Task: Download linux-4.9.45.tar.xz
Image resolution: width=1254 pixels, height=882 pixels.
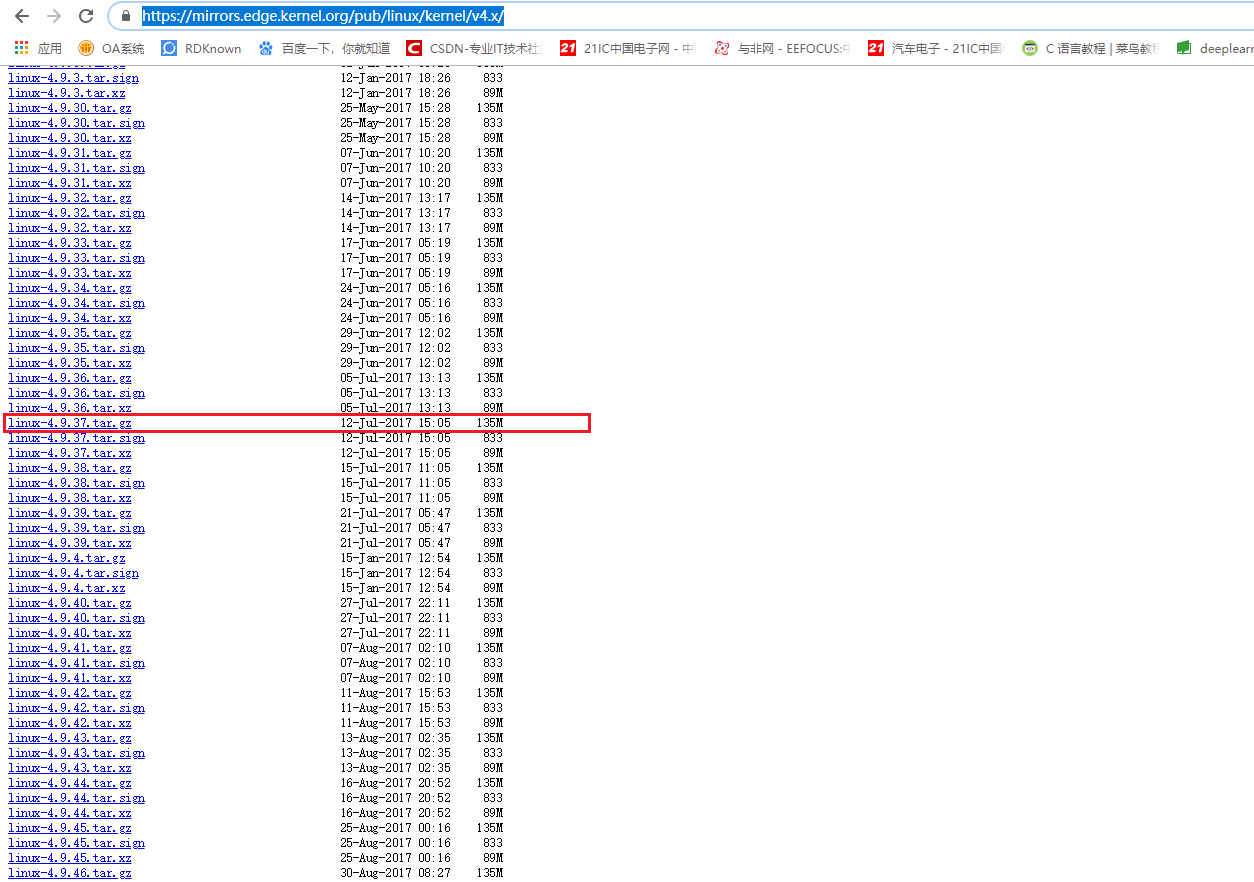Action: 69,858
